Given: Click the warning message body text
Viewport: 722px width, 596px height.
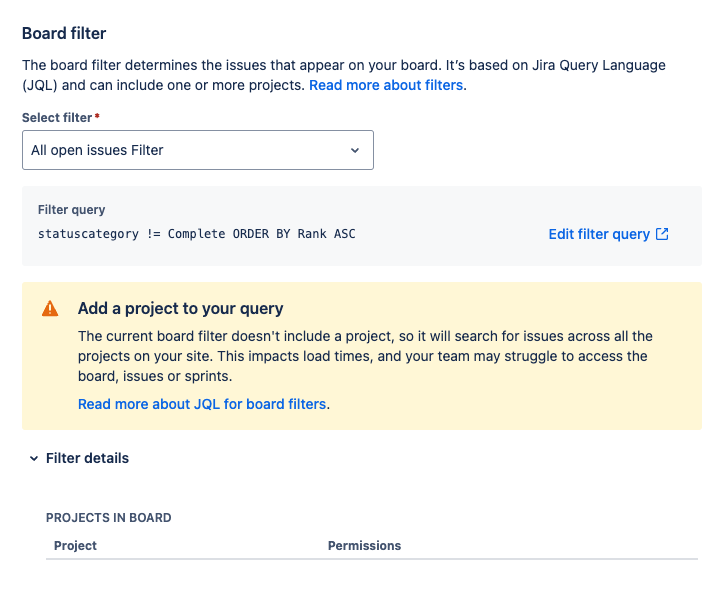Looking at the screenshot, I should 364,356.
